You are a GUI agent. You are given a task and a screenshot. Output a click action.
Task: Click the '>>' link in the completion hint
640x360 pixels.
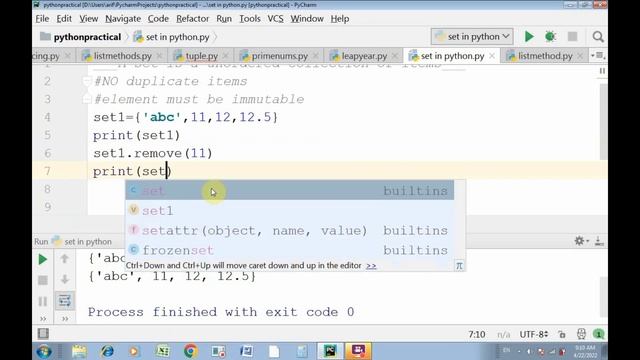pos(371,266)
